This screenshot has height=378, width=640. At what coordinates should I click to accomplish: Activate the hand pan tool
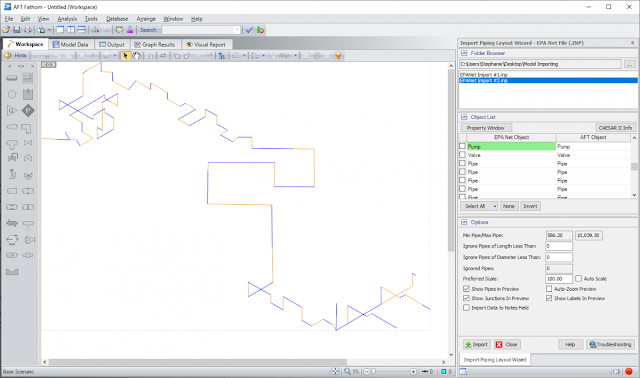(136, 56)
